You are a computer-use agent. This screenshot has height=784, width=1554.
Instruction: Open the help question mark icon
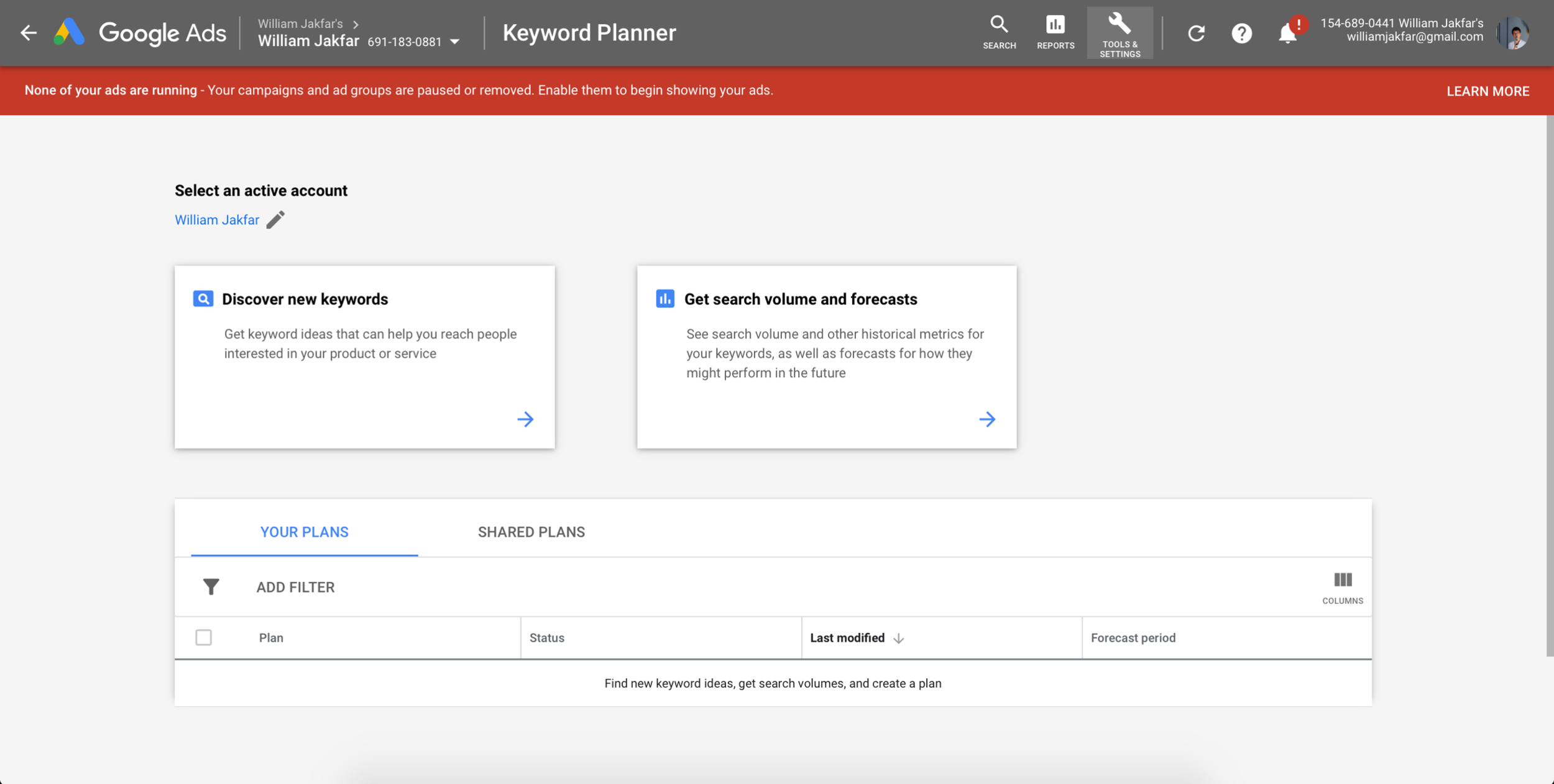tap(1241, 33)
